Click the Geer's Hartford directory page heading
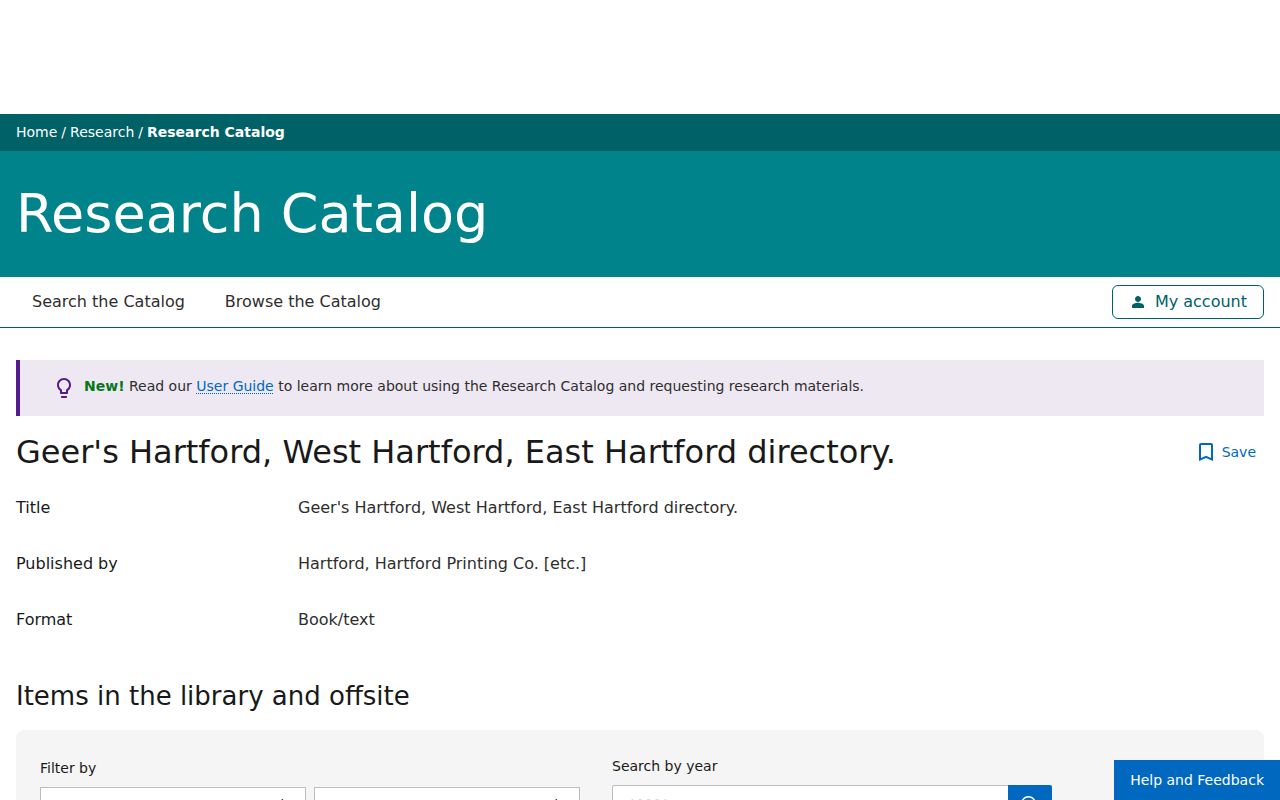The width and height of the screenshot is (1280, 800). 456,452
